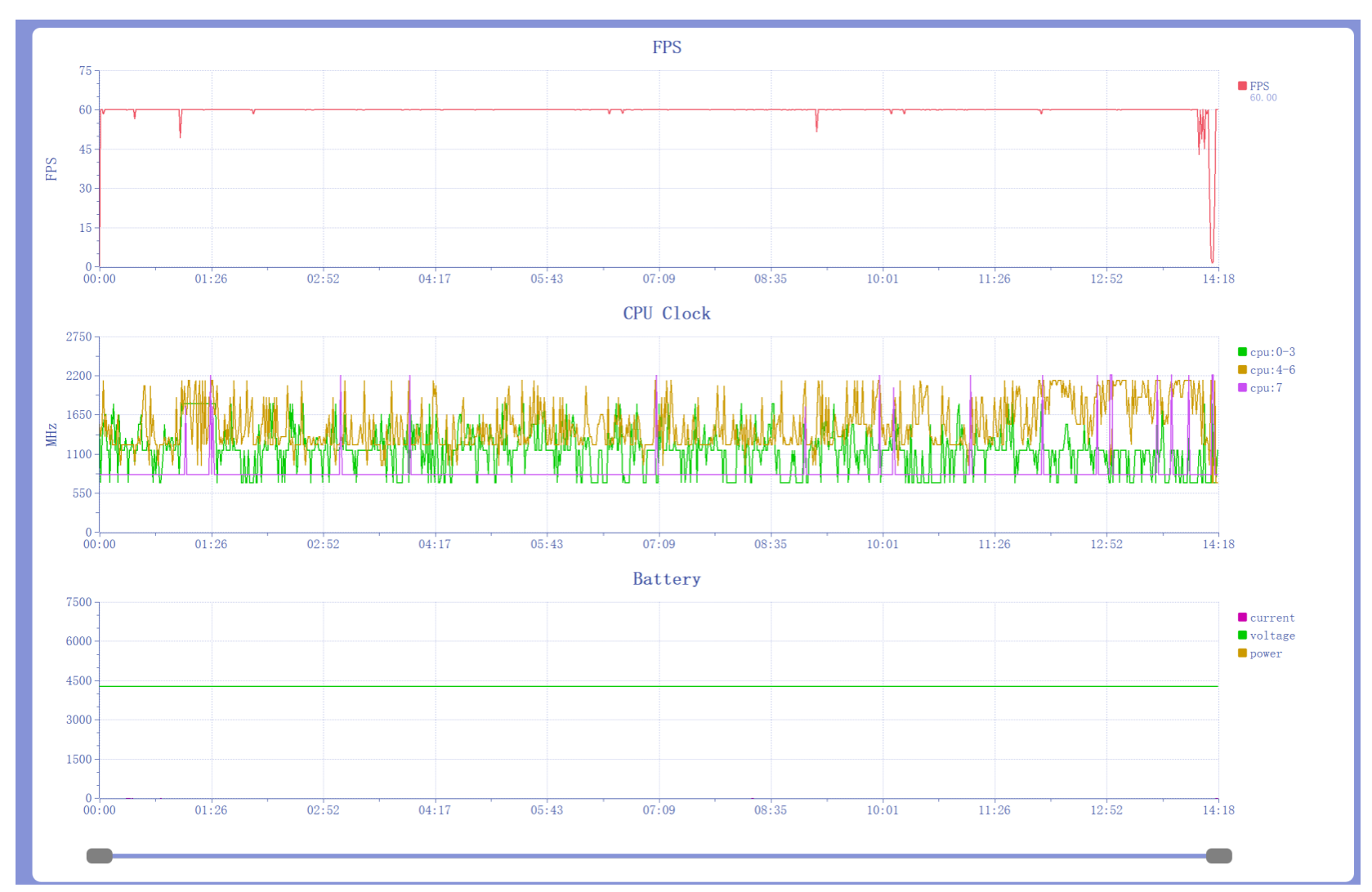Viewport: 1372px width, 892px height.
Task: Click the 00:00 tick under the CPU Clock chart
Action: coord(100,545)
